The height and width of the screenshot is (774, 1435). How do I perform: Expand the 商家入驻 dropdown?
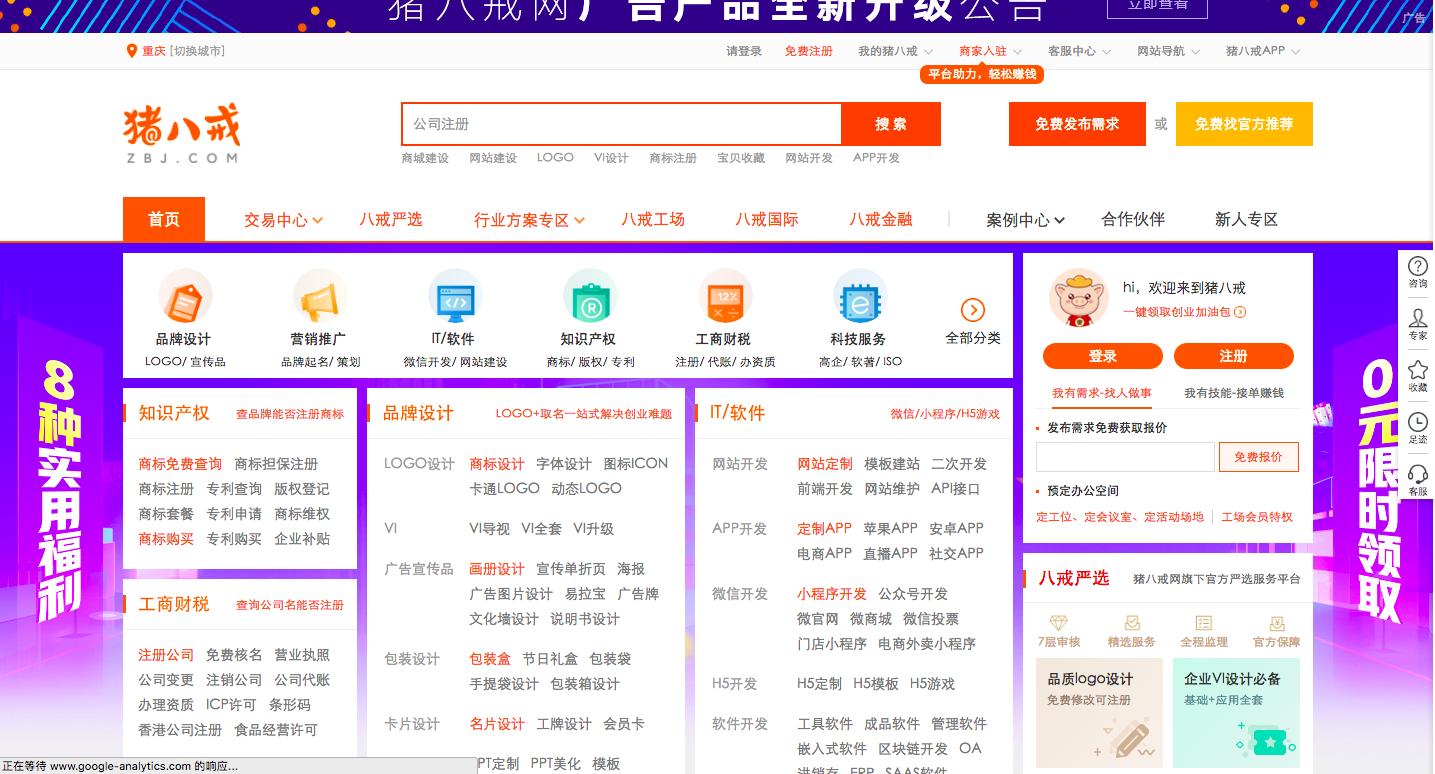[990, 51]
